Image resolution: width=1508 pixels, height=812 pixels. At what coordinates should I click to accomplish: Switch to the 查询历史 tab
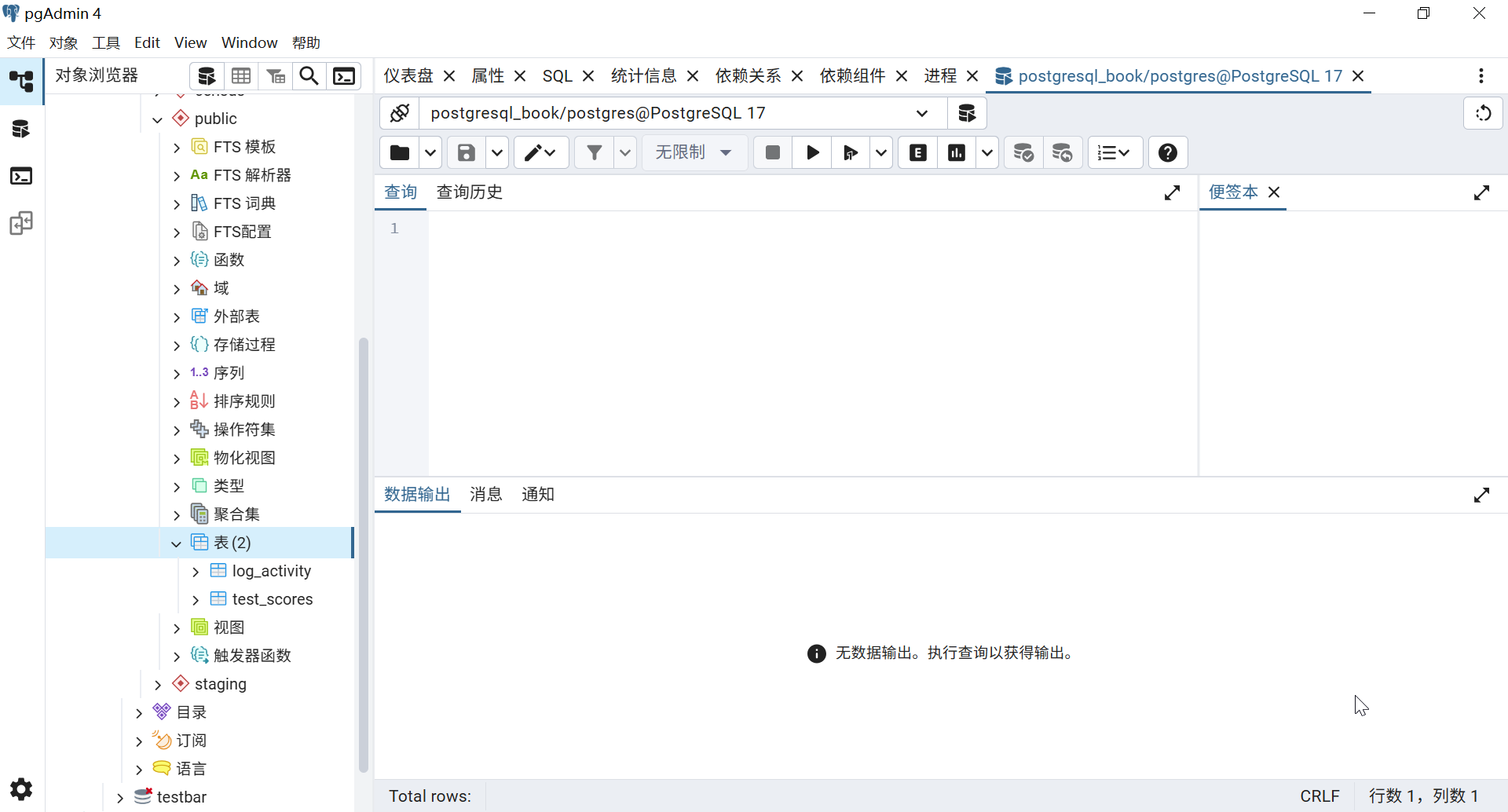pyautogui.click(x=469, y=192)
